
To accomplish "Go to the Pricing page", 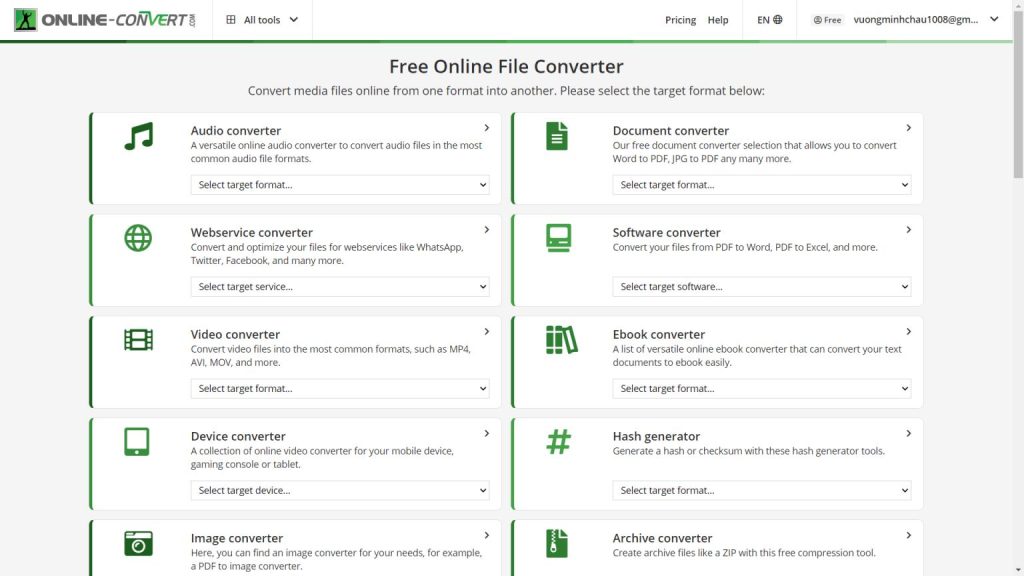I will 680,20.
